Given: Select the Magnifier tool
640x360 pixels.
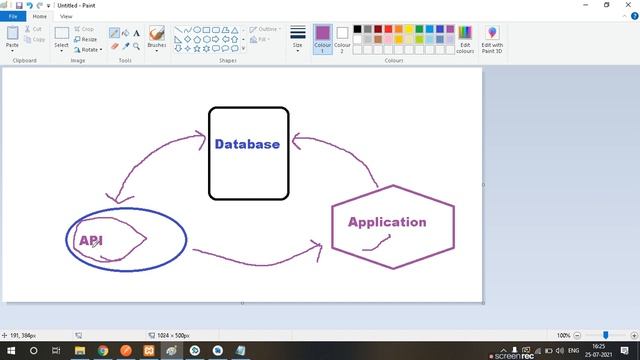Looking at the screenshot, I should click(x=137, y=46).
